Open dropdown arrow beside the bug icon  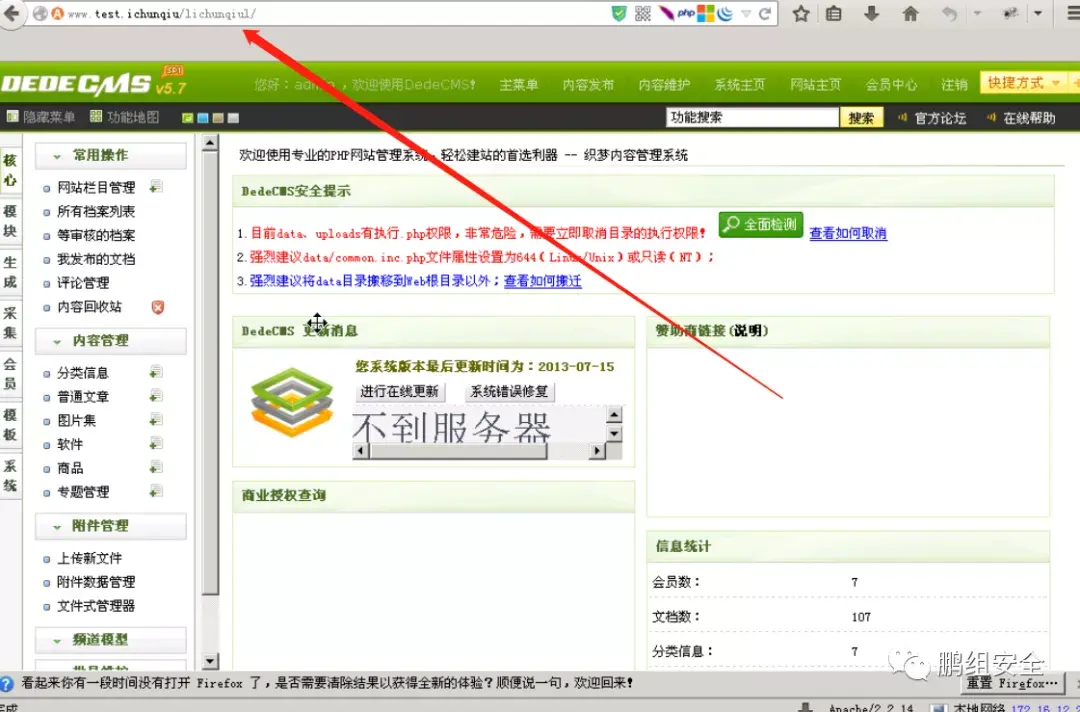pyautogui.click(x=1038, y=13)
